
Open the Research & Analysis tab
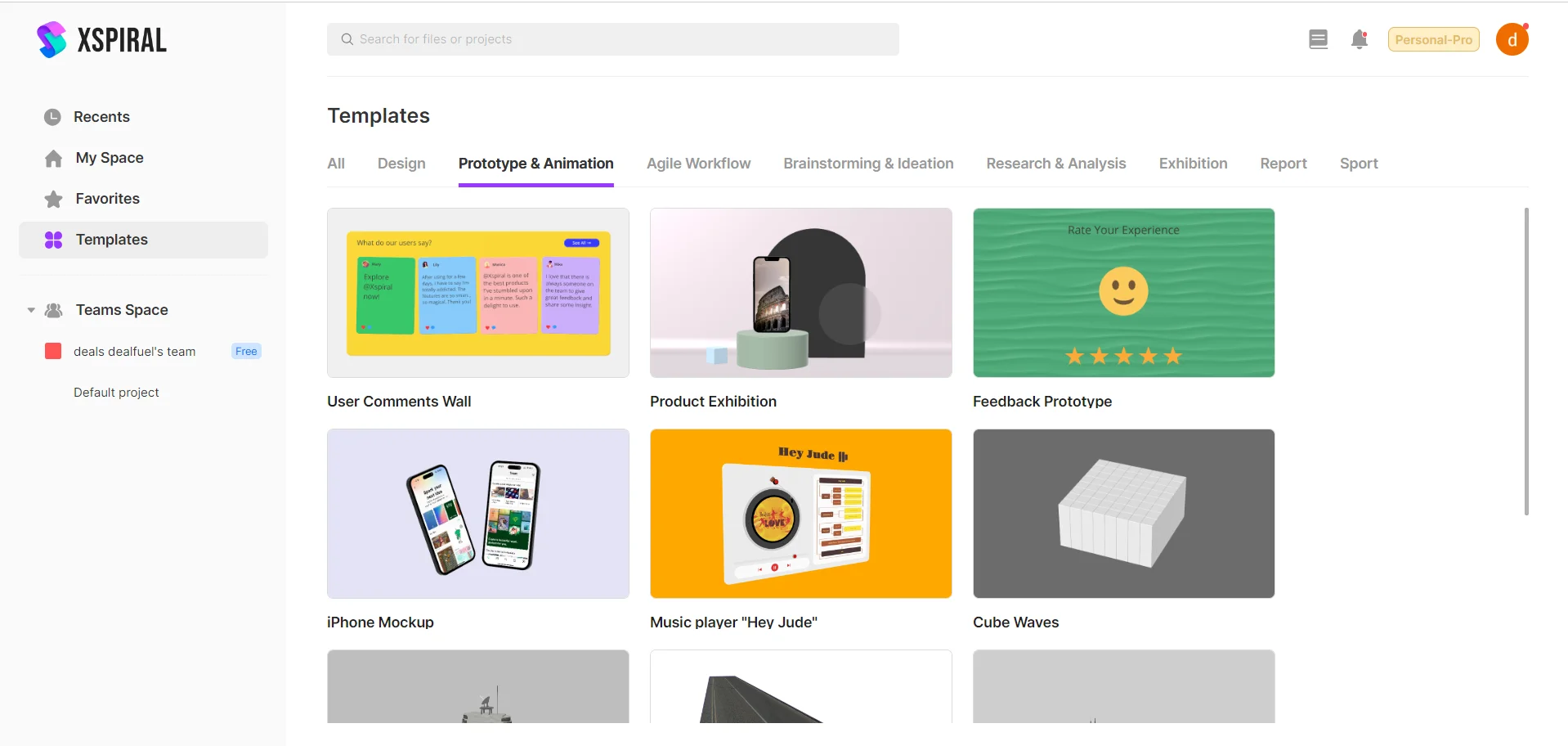[1056, 164]
